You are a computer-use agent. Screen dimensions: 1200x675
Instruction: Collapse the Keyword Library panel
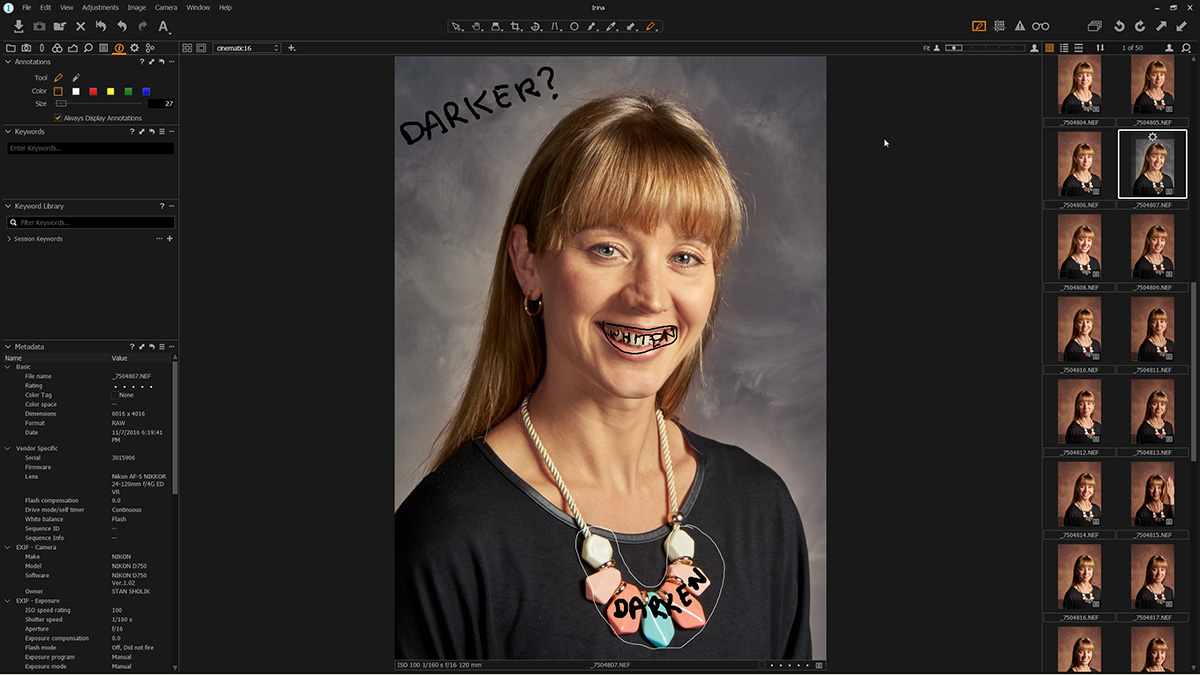pyautogui.click(x=9, y=206)
